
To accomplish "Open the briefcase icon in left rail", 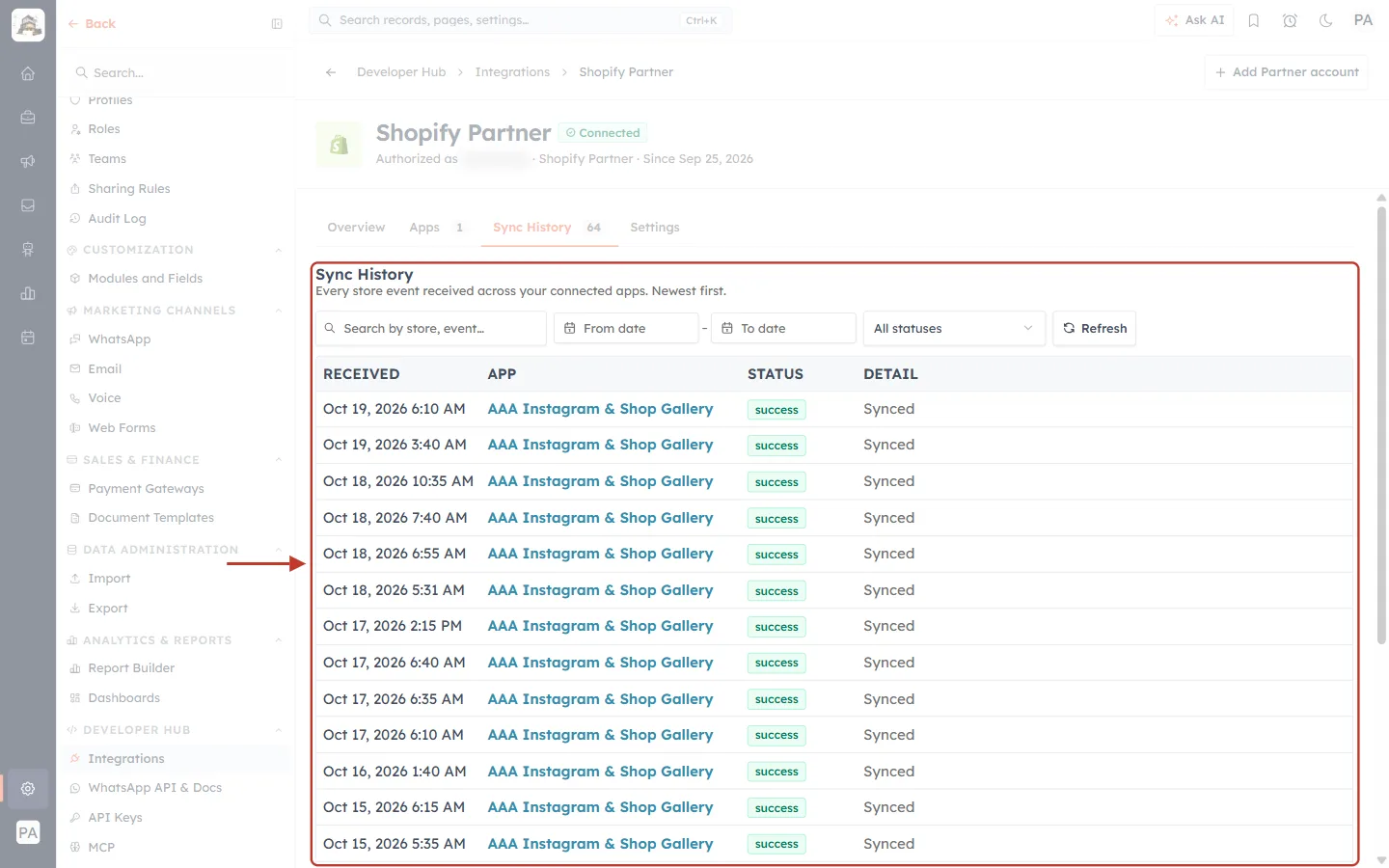I will [x=28, y=117].
